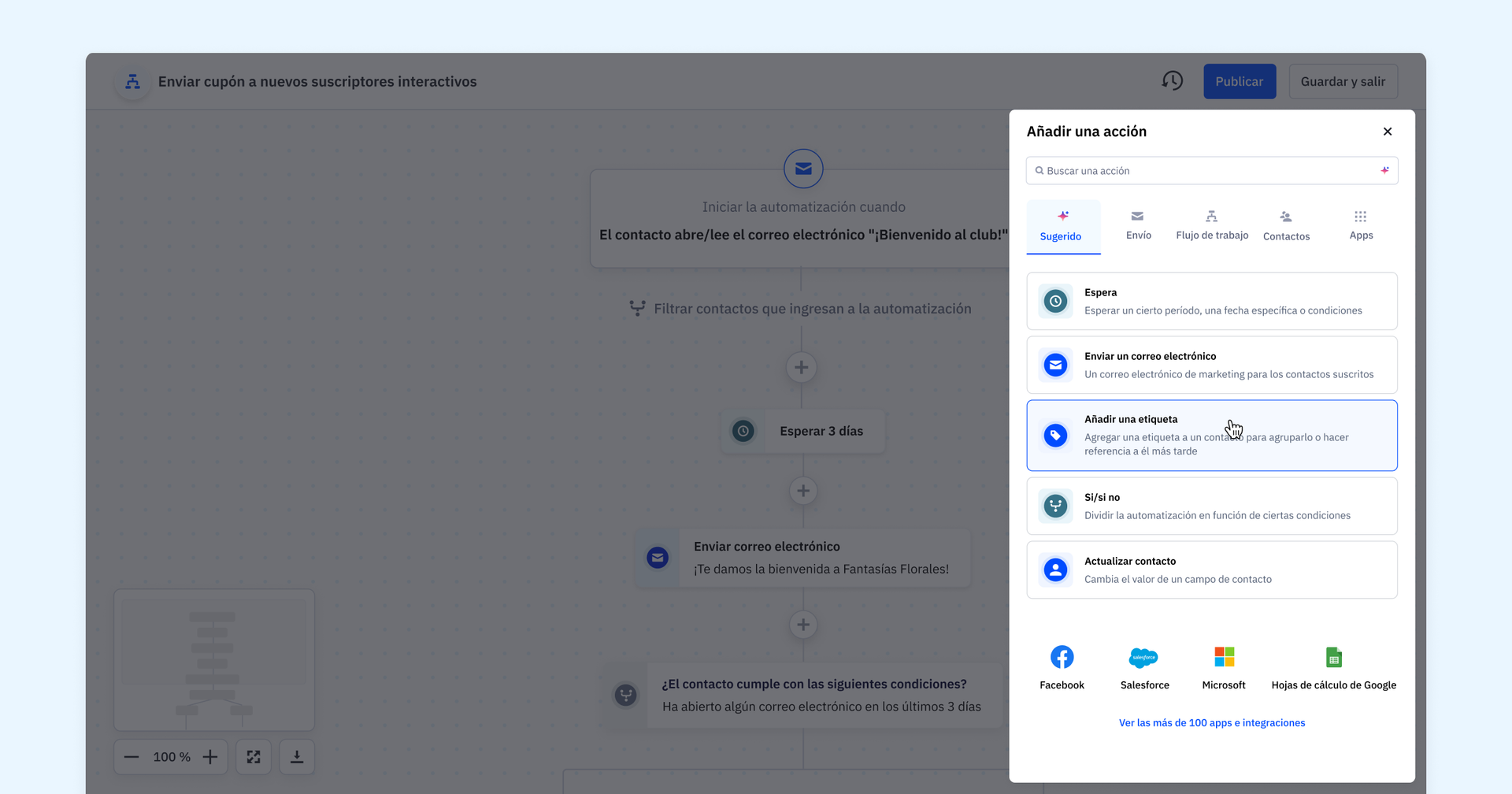Screen dimensions: 1512x794
Task: Zoom out with the minus button
Action: click(x=132, y=757)
